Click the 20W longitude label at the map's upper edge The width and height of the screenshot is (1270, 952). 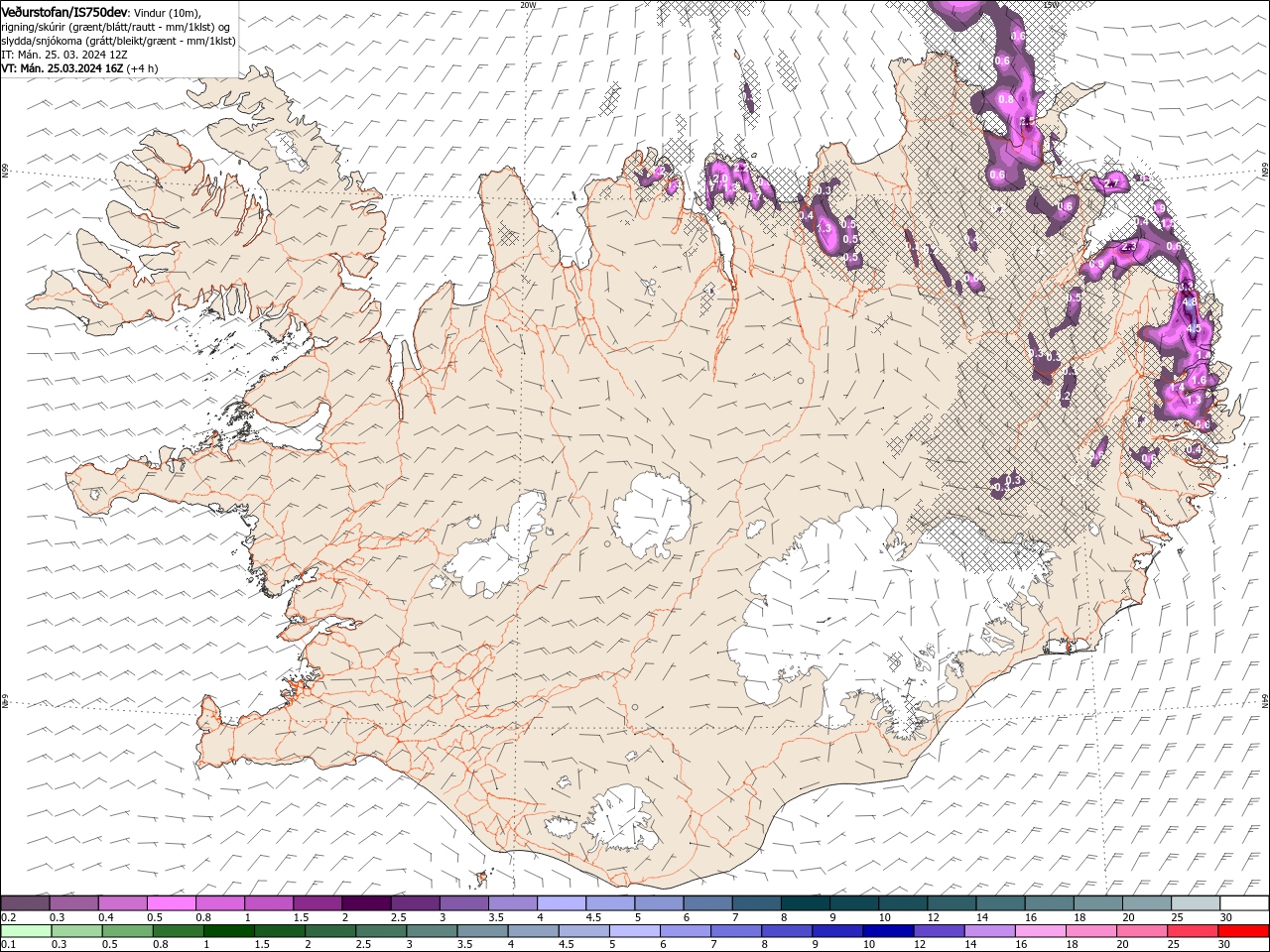[x=528, y=4]
